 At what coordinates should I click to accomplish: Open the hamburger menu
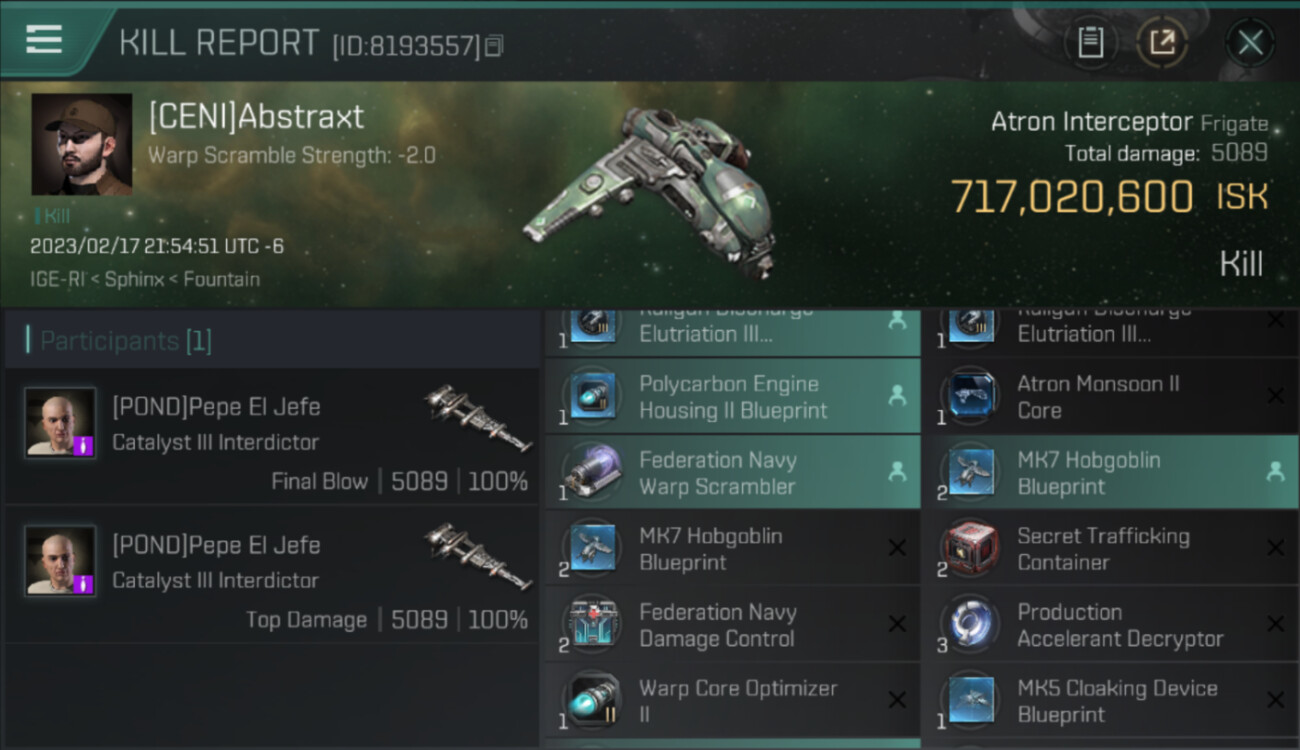44,40
